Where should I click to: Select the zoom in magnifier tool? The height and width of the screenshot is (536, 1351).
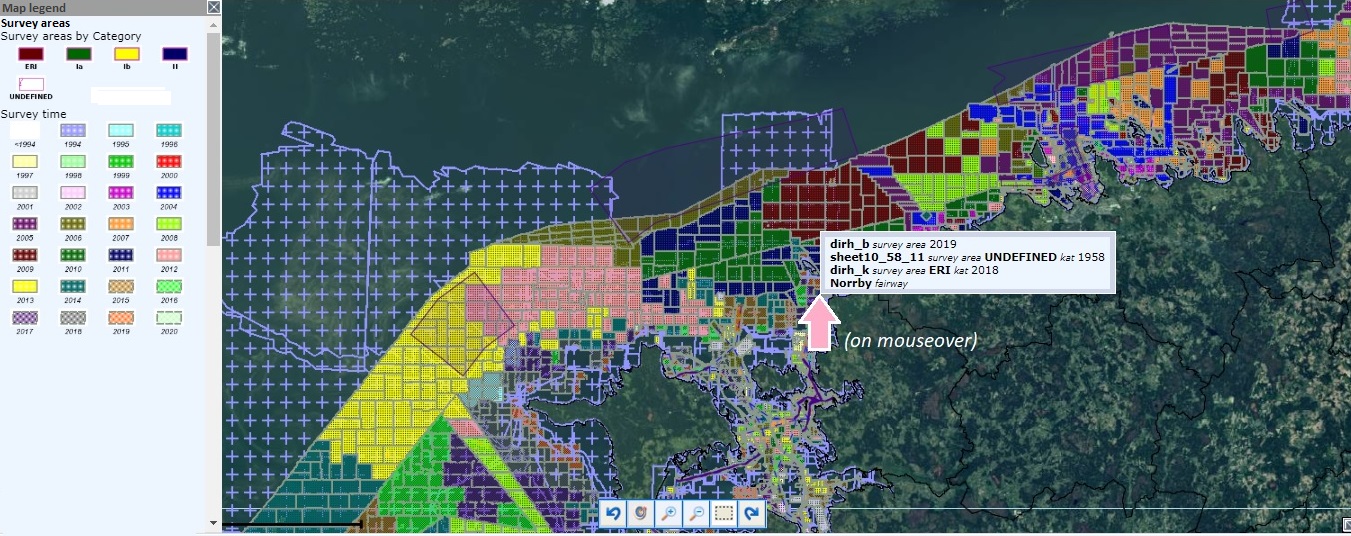(669, 514)
